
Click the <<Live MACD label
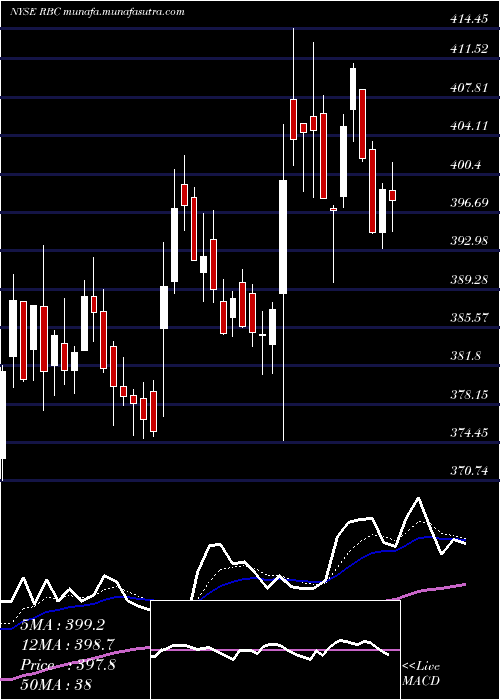pos(421,674)
